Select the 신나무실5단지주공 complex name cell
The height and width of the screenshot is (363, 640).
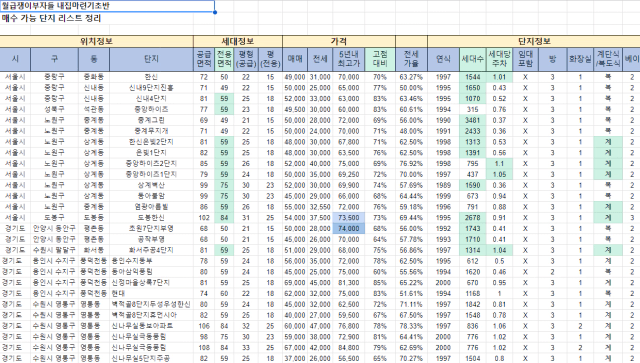pyautogui.click(x=151, y=359)
